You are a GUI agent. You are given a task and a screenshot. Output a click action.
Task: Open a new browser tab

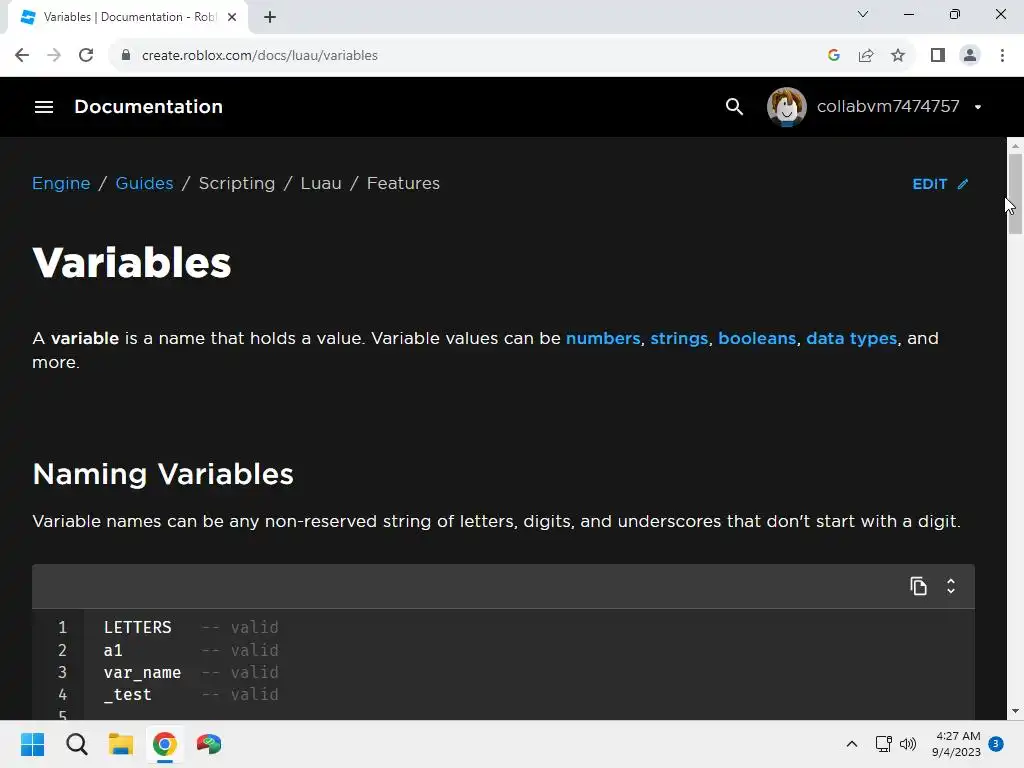[x=270, y=17]
